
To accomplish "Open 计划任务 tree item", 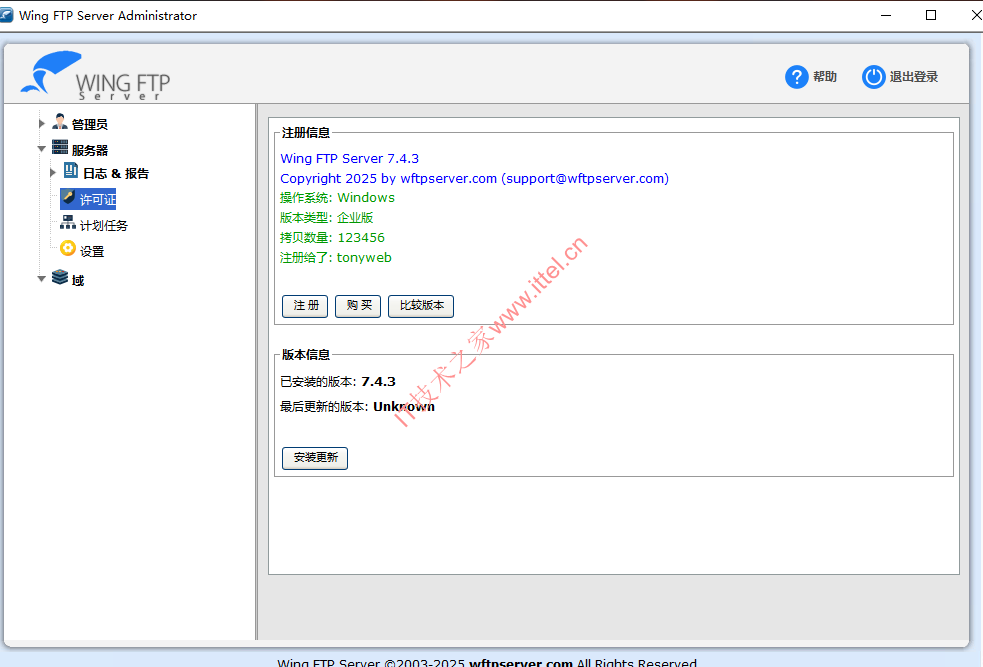I will coord(103,226).
